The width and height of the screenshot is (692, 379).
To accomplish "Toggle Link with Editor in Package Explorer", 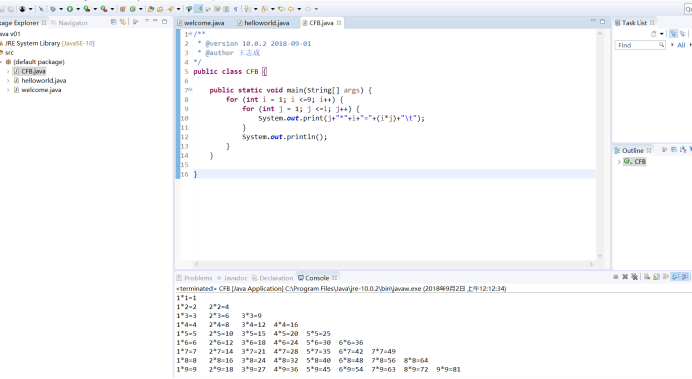I will 123,22.
